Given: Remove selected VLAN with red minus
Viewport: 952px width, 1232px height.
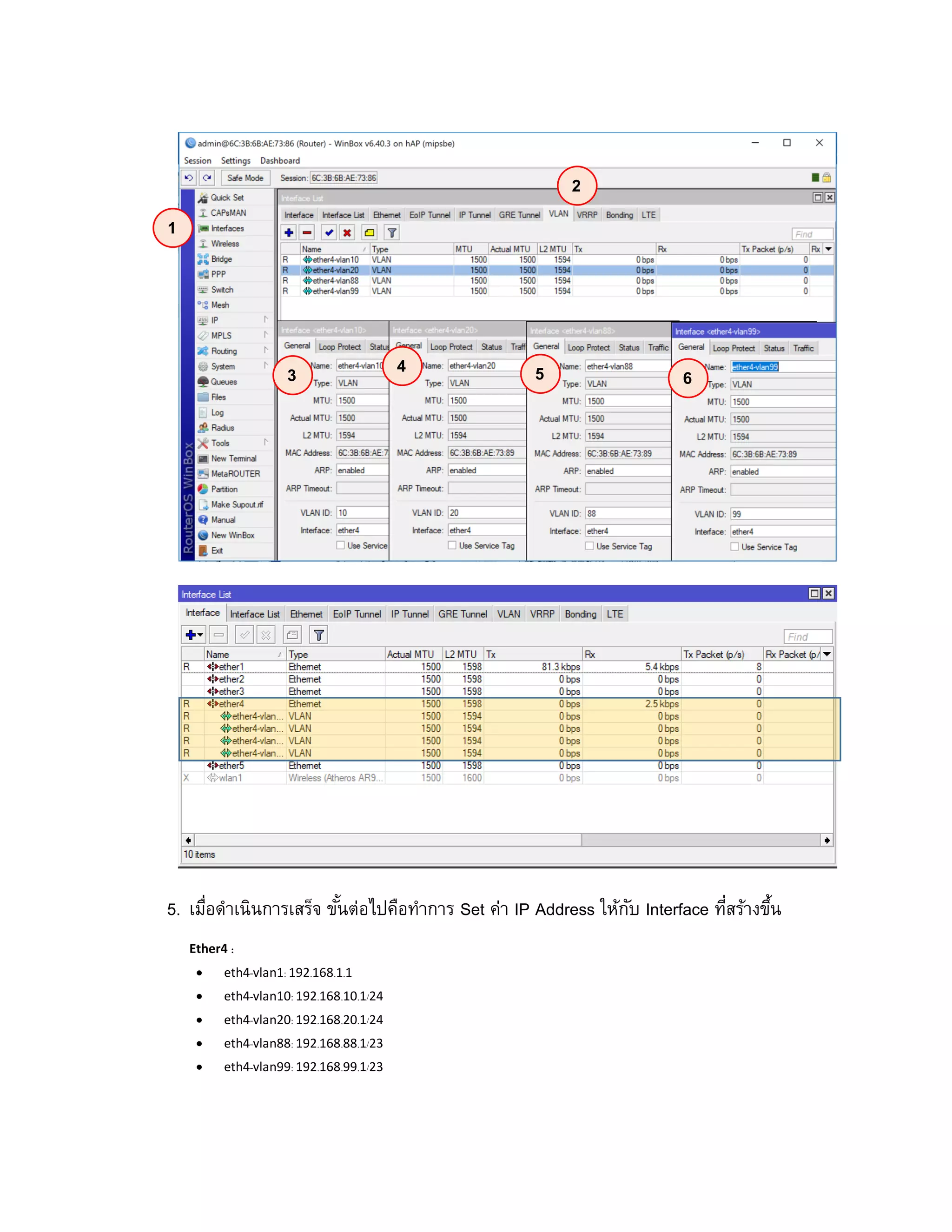Looking at the screenshot, I should (307, 232).
